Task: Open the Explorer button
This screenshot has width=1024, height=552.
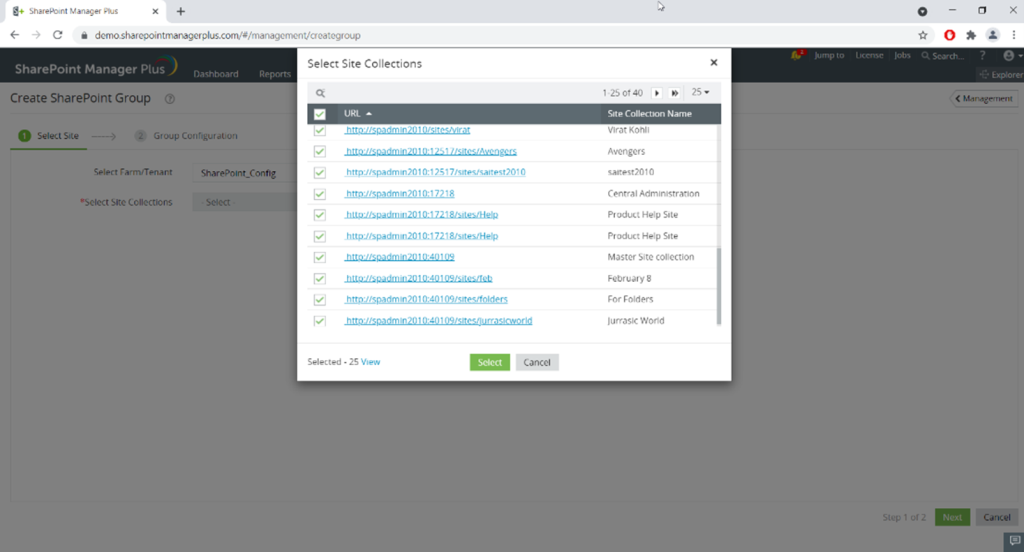Action: coord(1001,74)
